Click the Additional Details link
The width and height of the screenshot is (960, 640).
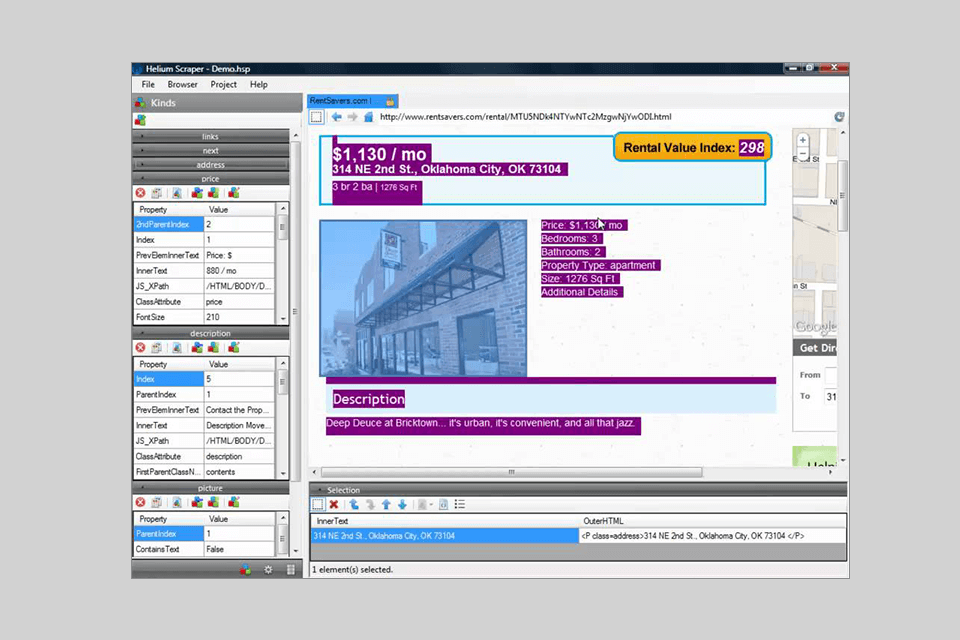tap(582, 292)
